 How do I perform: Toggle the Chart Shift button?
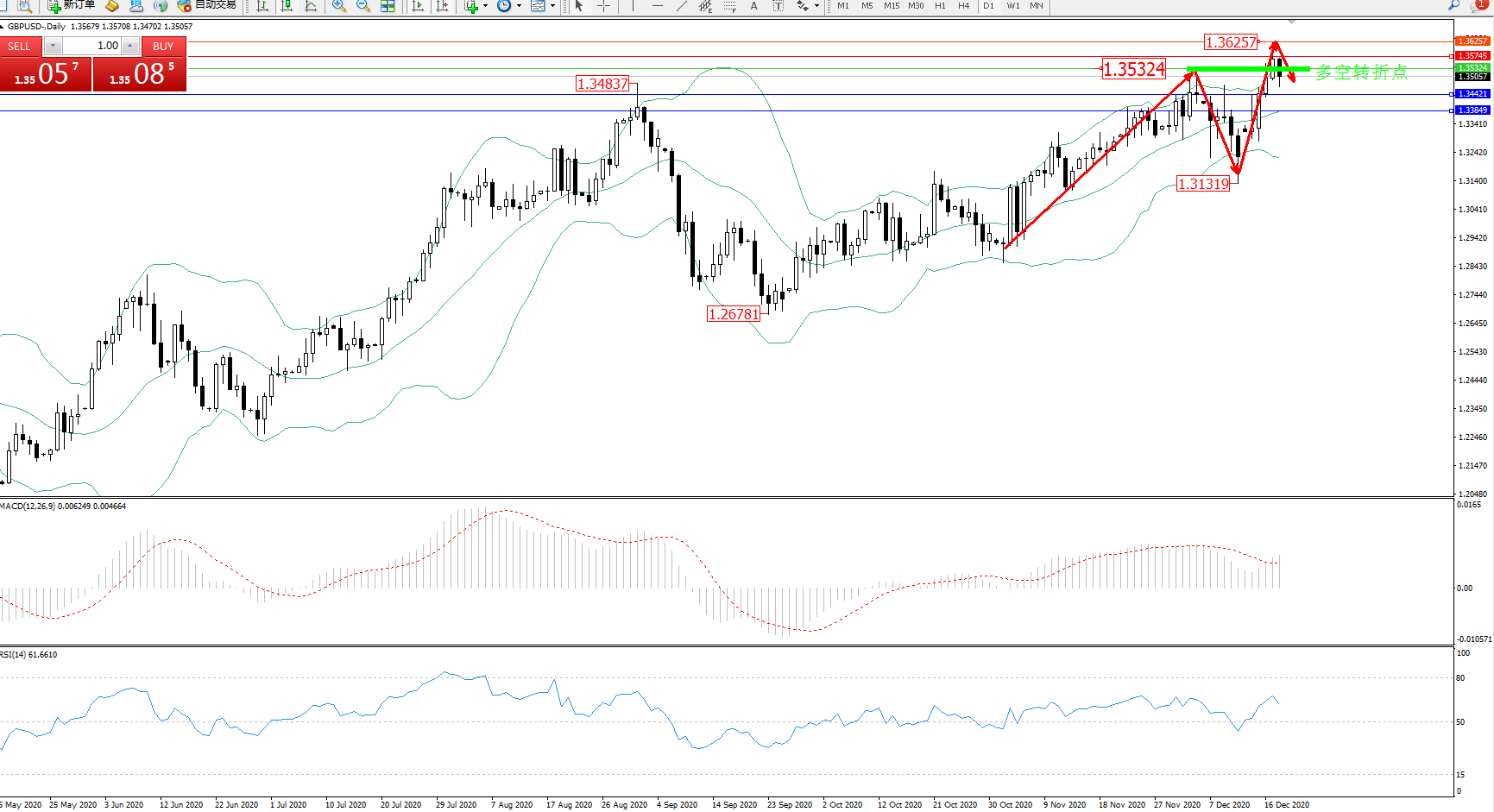pyautogui.click(x=443, y=6)
